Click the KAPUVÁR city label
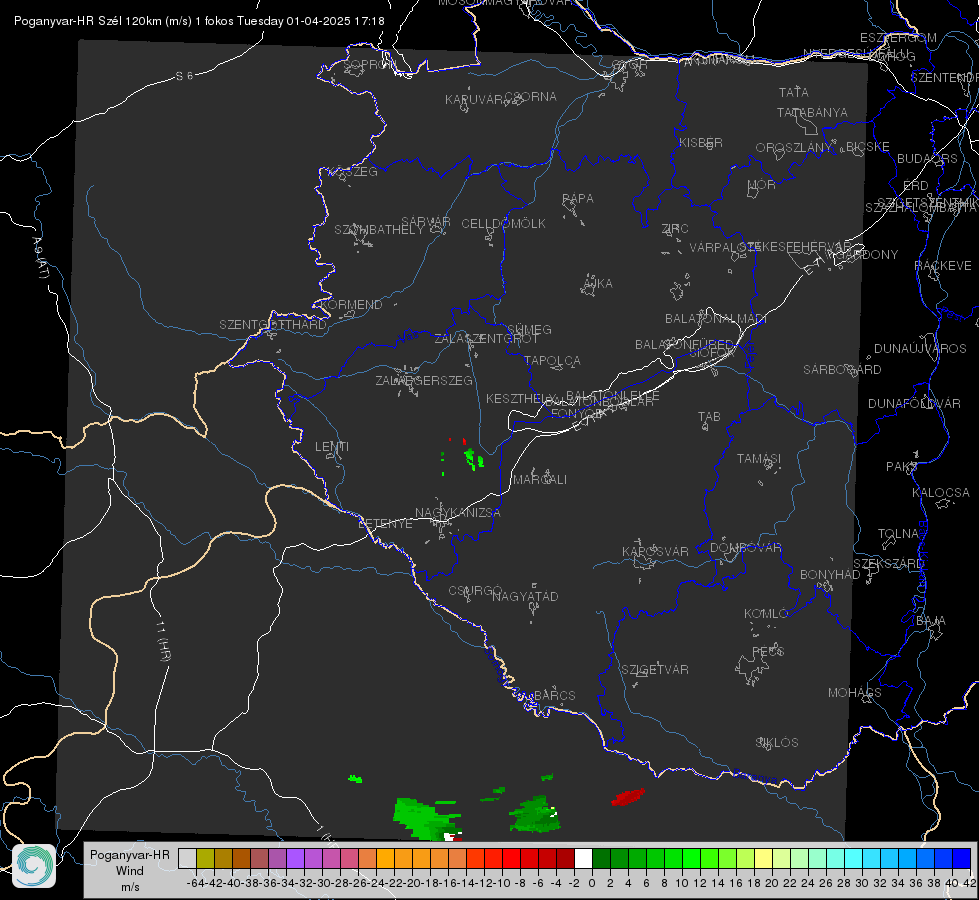Screen dimensions: 979x900 click(475, 99)
